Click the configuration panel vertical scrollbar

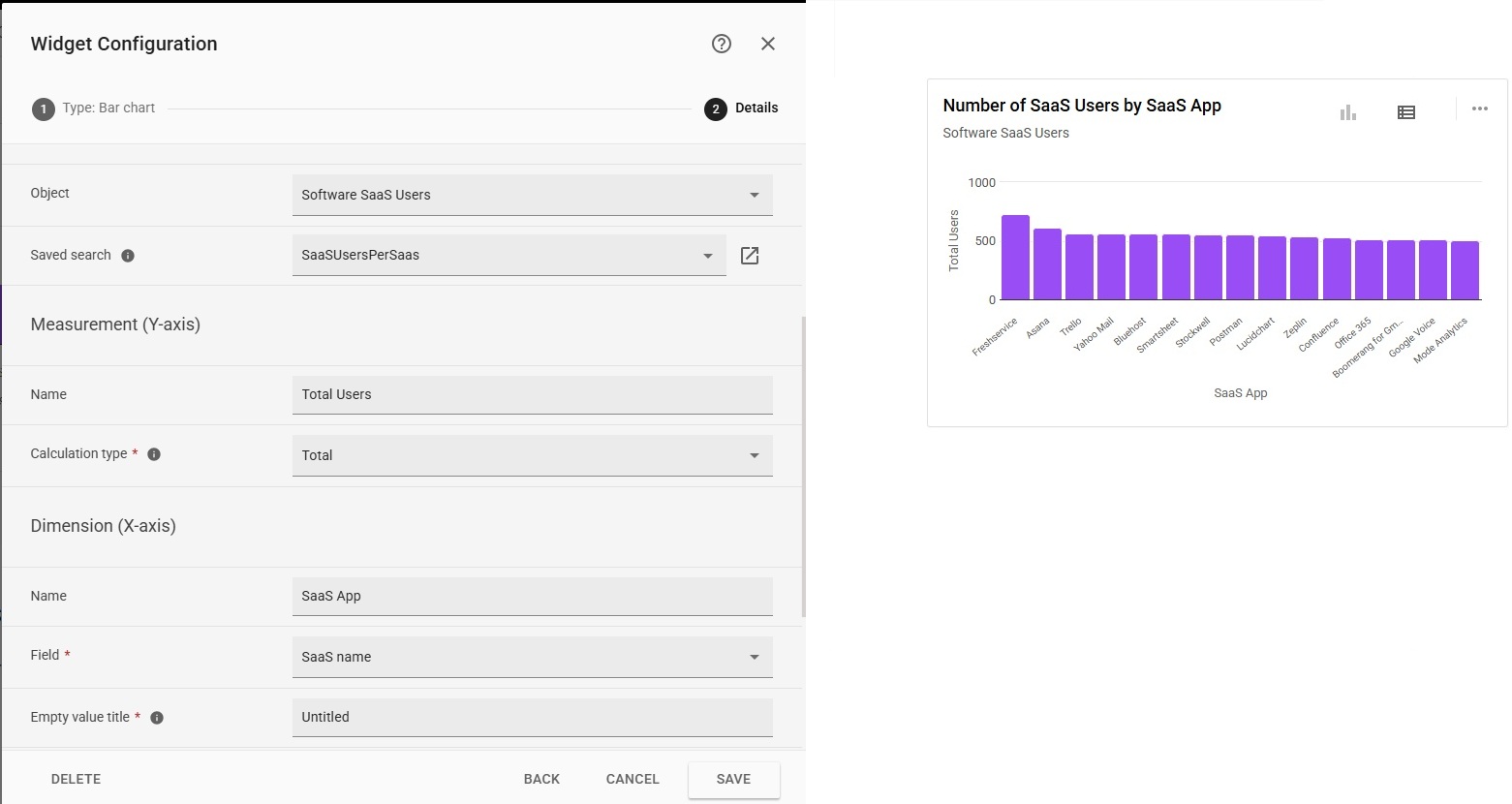coord(803,466)
